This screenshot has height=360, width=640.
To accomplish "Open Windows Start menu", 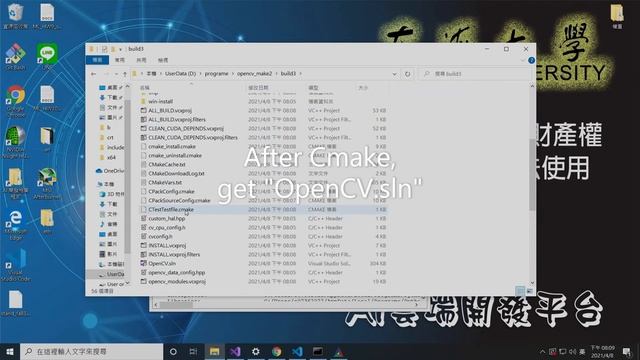I will click(x=10, y=351).
